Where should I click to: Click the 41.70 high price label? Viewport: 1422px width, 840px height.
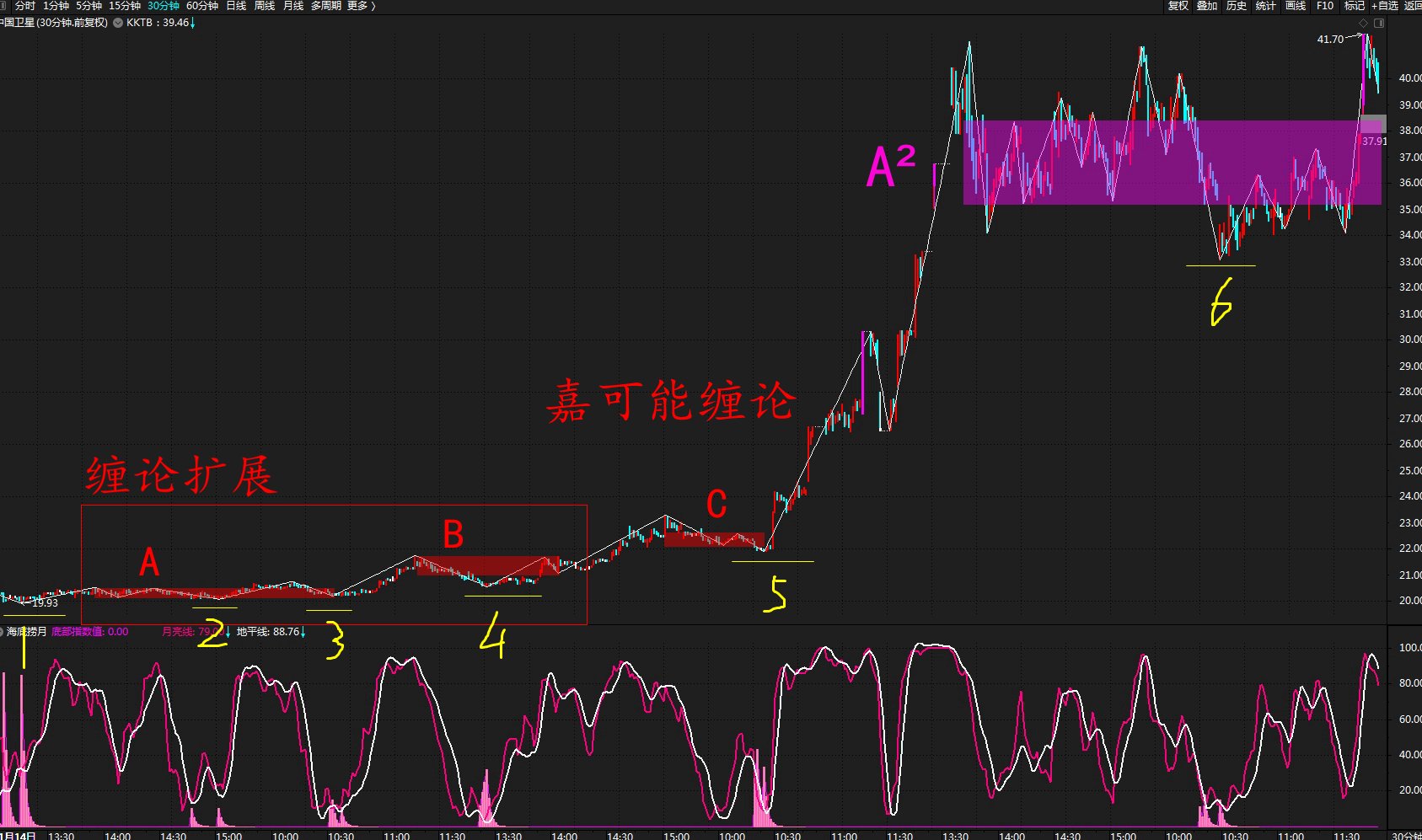(1330, 40)
